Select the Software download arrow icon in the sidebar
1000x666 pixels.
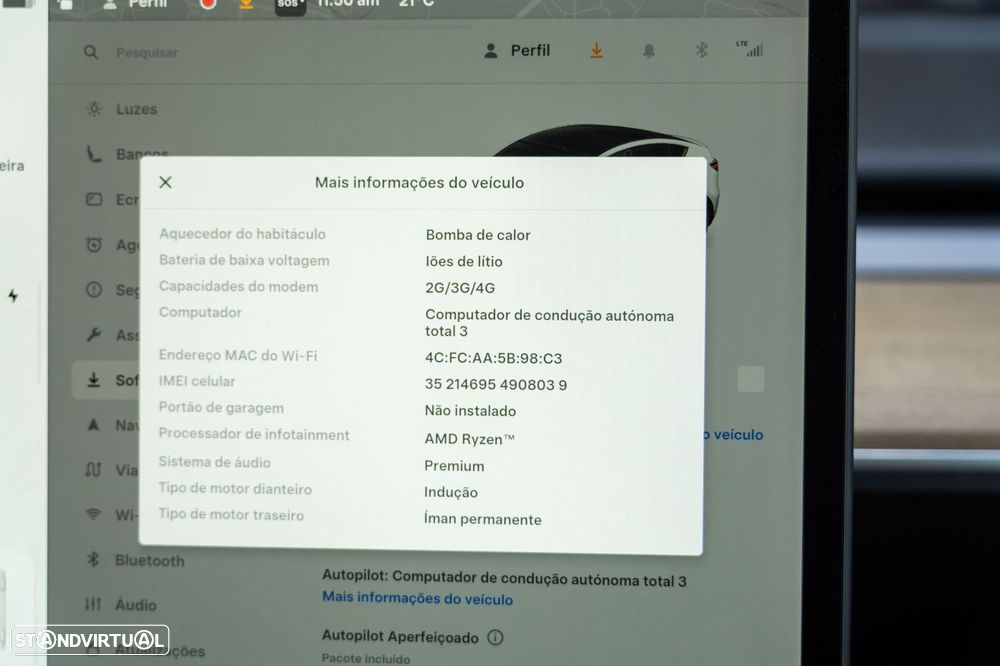click(x=94, y=380)
